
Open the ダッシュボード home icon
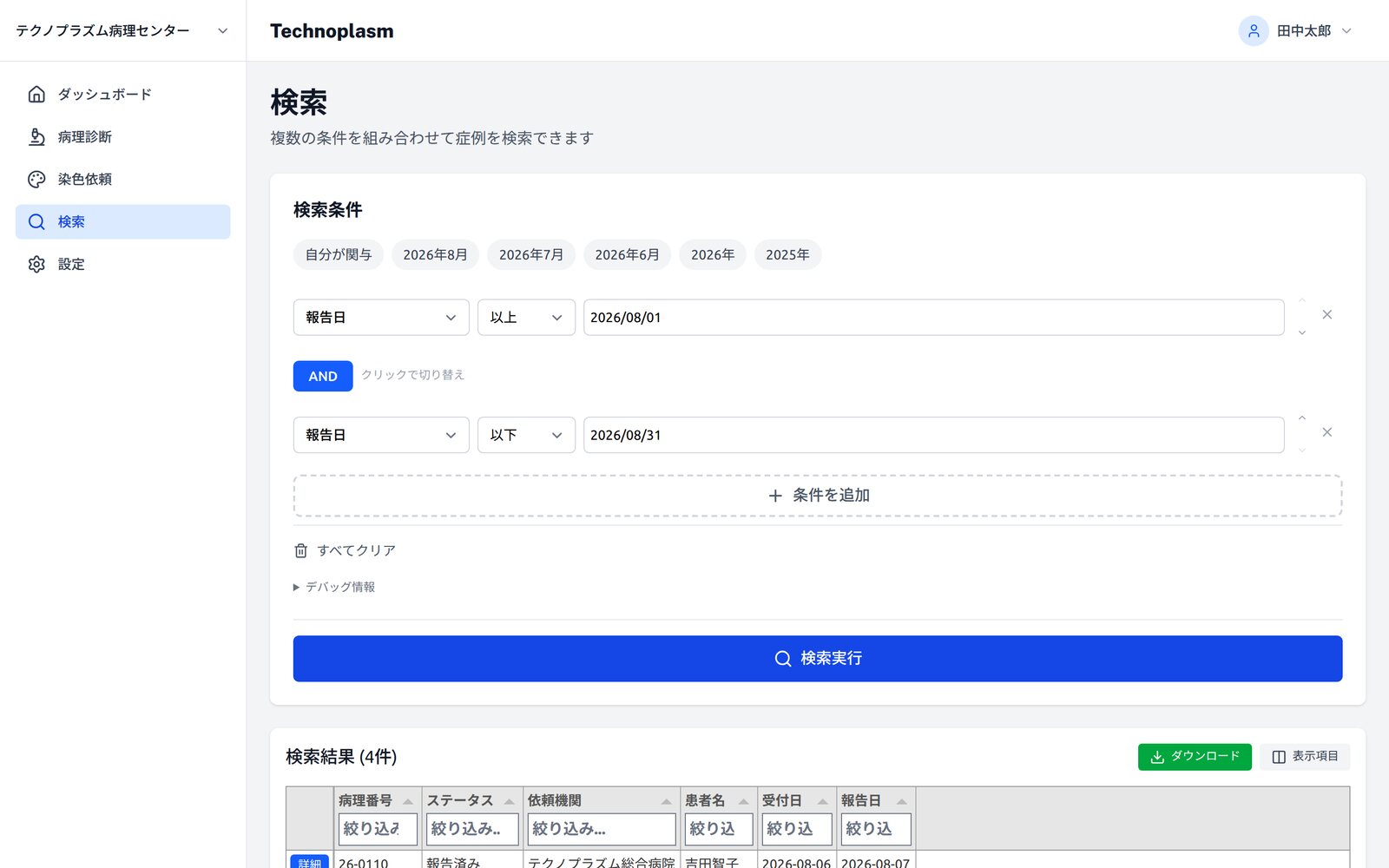(36, 94)
